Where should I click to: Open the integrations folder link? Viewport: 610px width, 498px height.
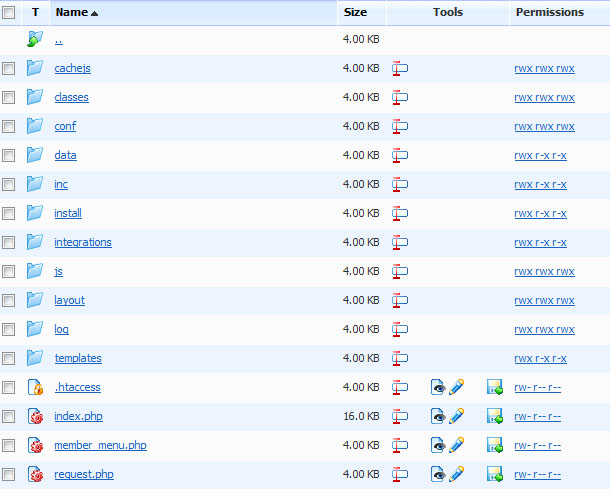pyautogui.click(x=83, y=242)
